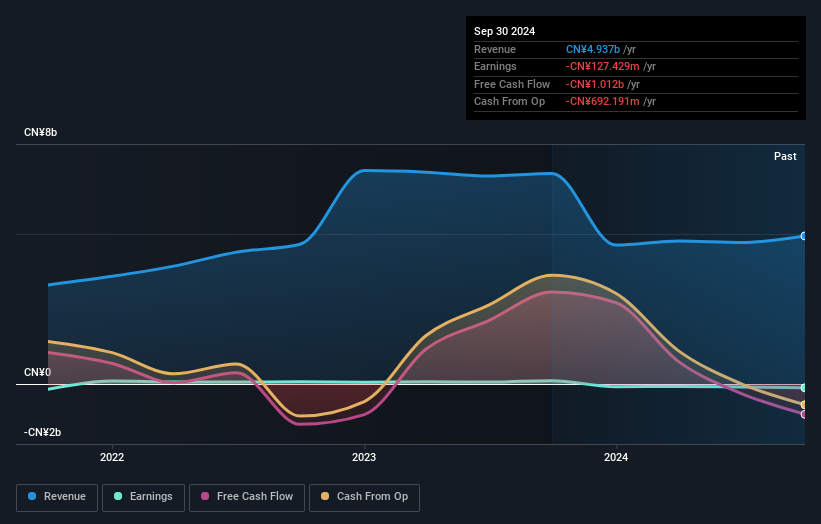This screenshot has height=524, width=821.
Task: Click the blue Revenue end-point marker
Action: pyautogui.click(x=804, y=236)
